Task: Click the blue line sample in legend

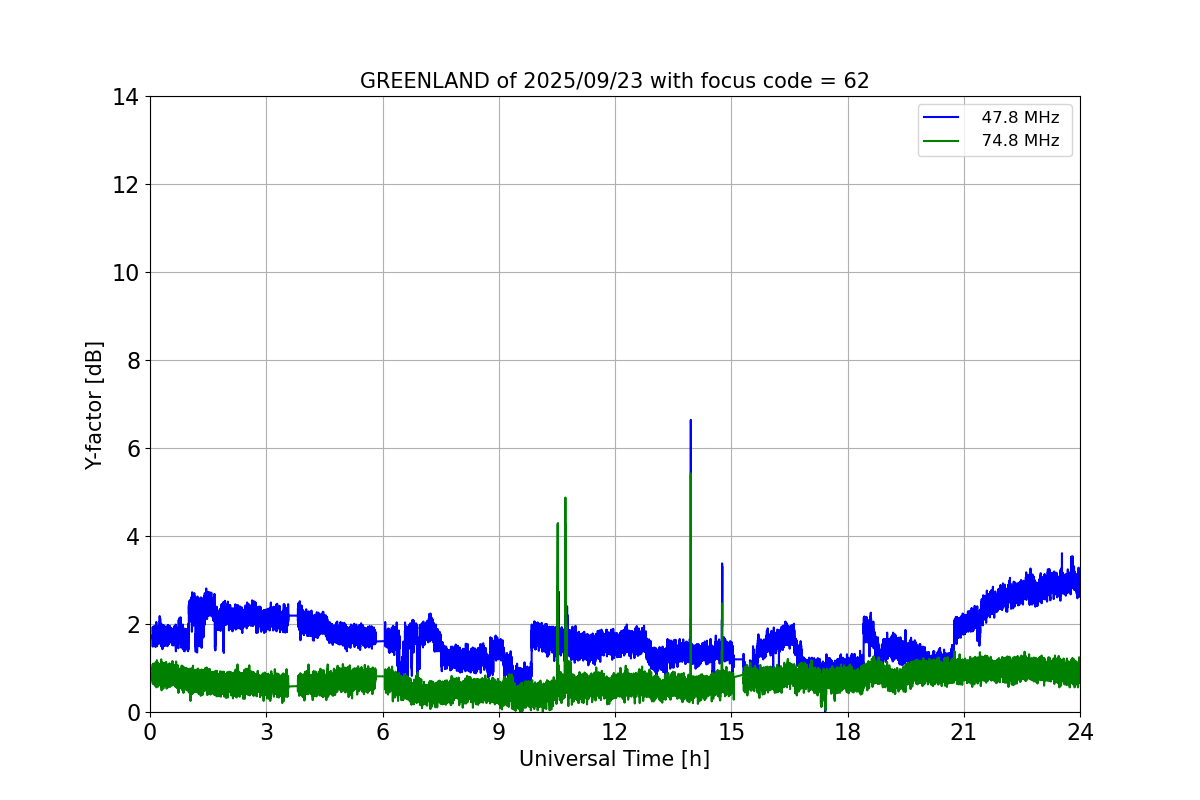Action: [942, 118]
